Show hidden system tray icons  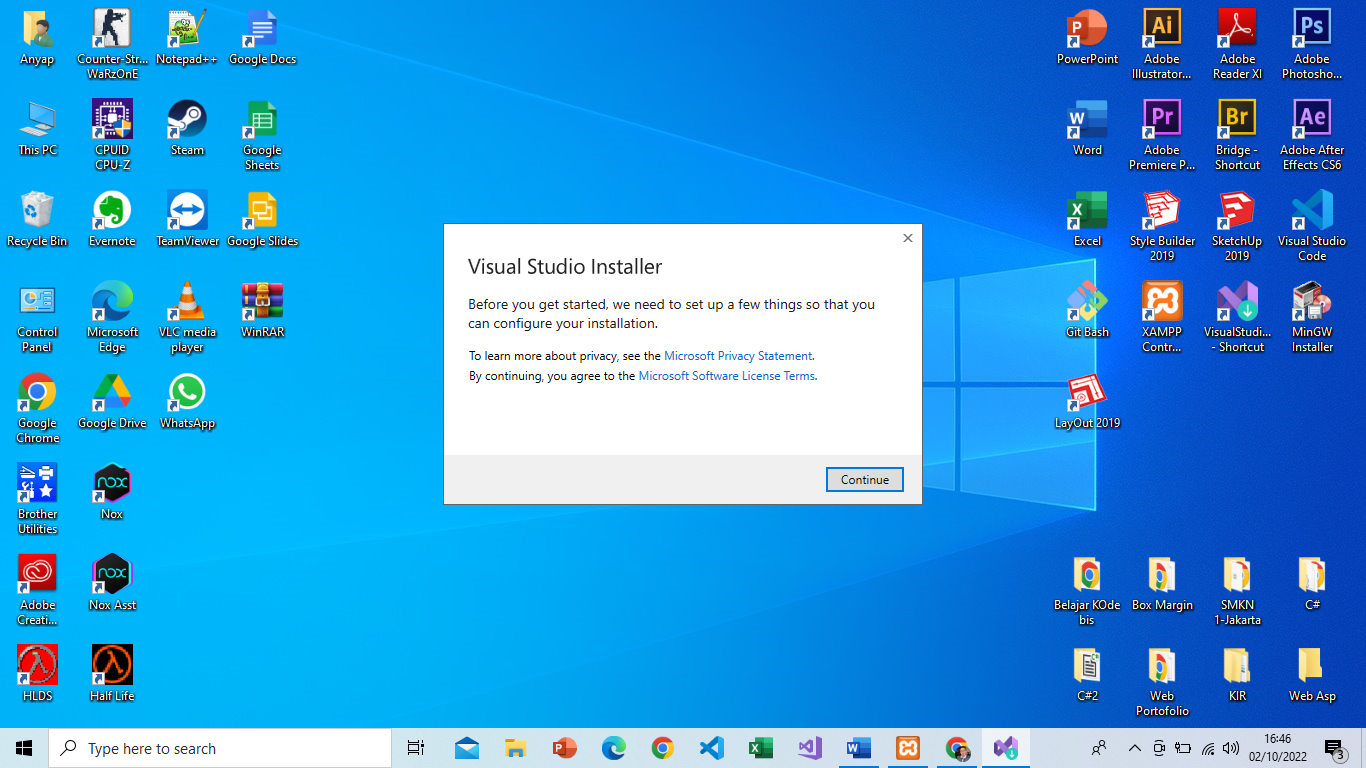click(x=1134, y=748)
